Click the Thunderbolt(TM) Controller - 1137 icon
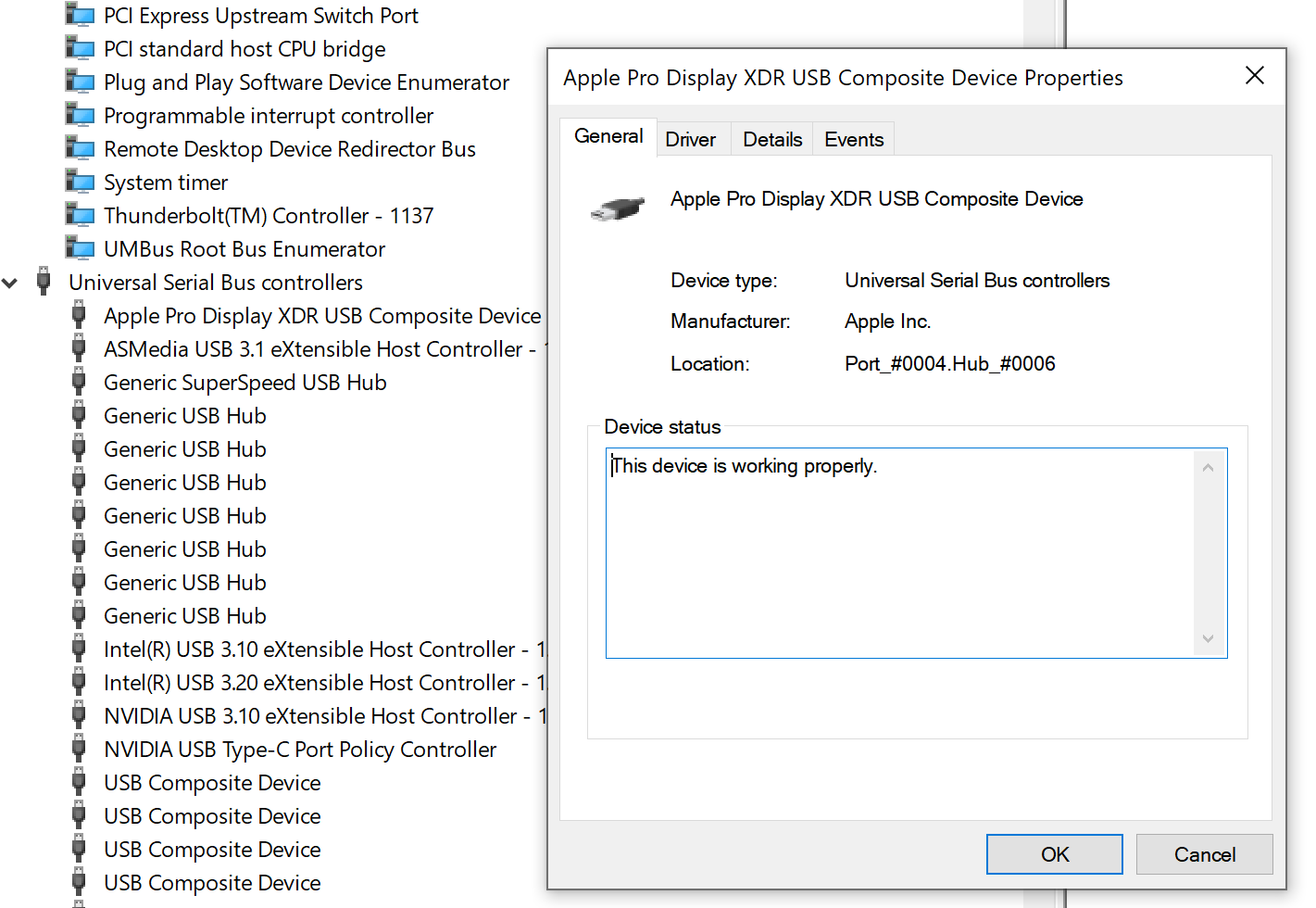The width and height of the screenshot is (1316, 908). coord(80,215)
